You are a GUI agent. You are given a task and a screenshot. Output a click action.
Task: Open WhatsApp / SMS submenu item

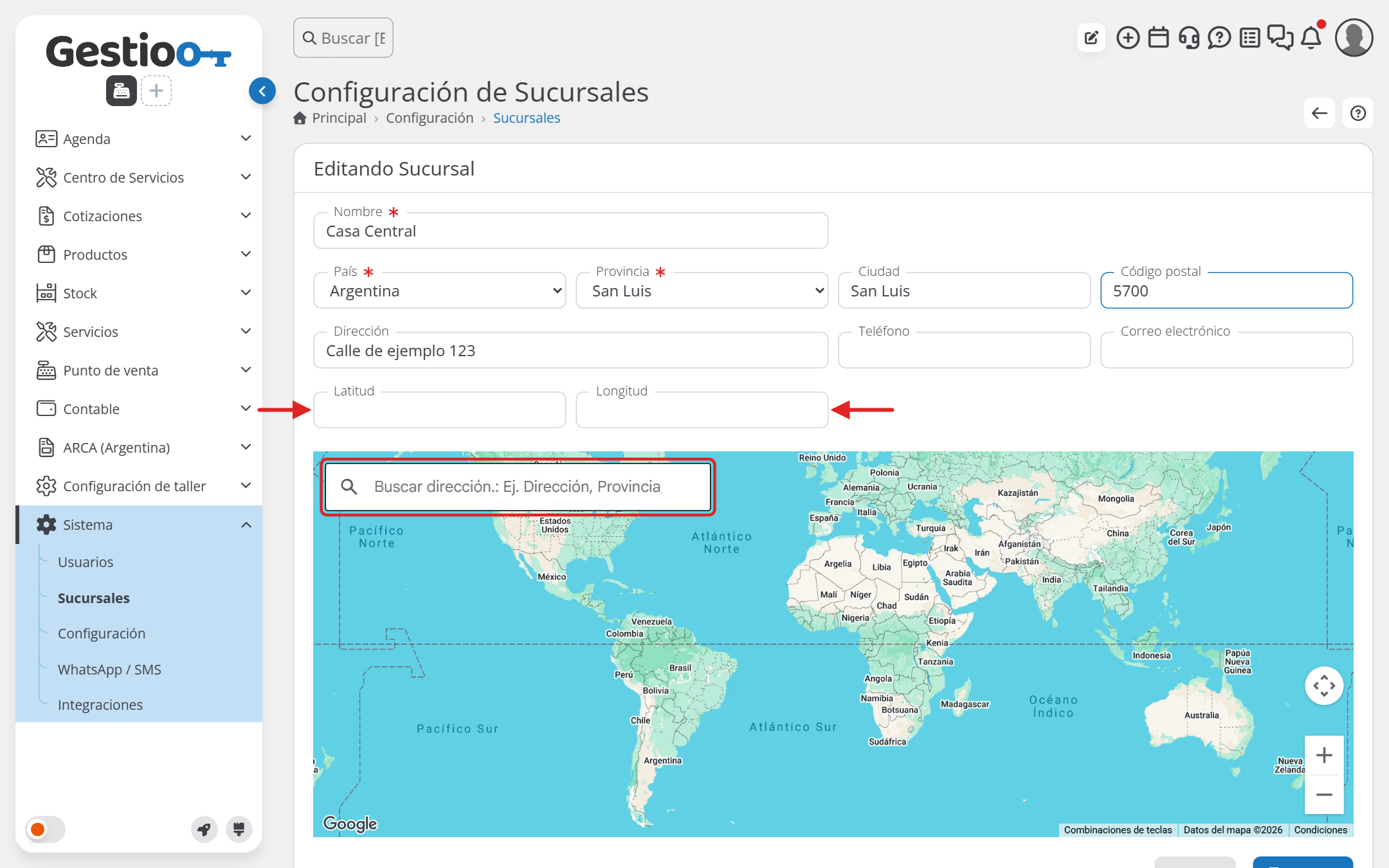click(109, 669)
